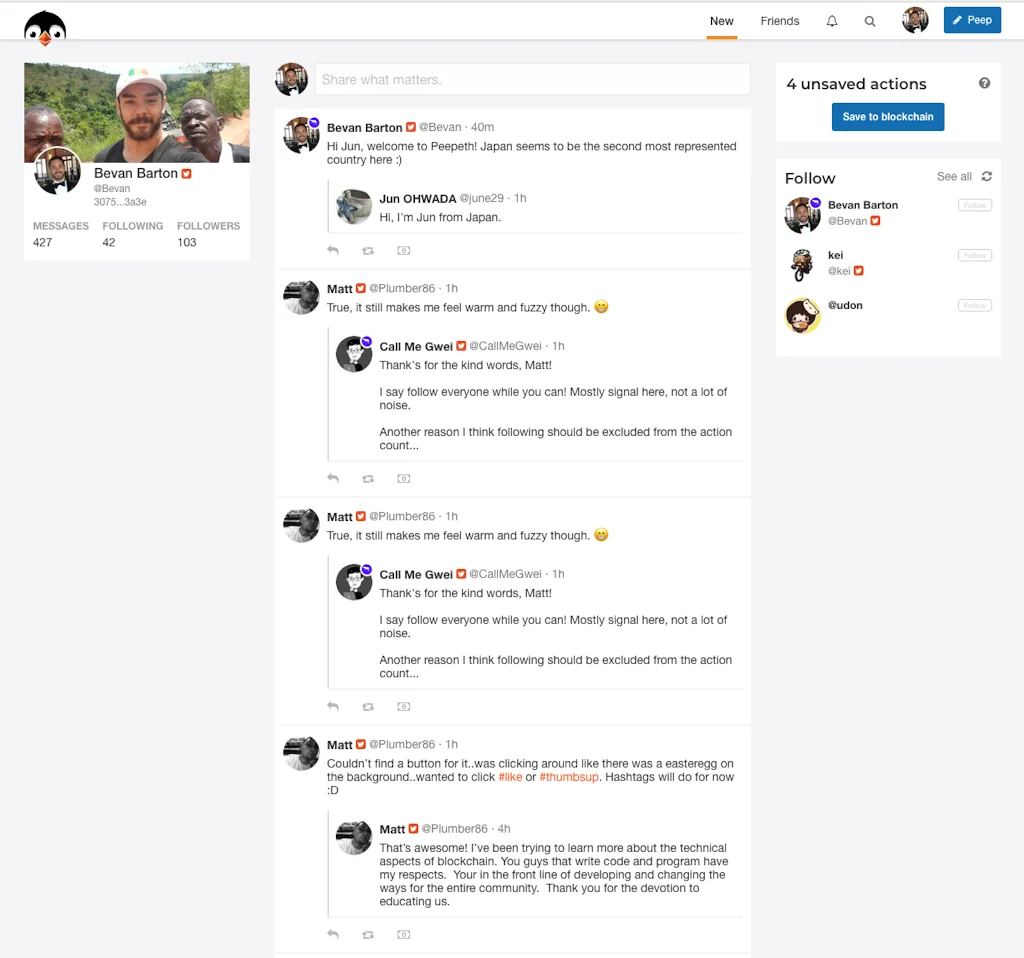Switch to the Friends tab

pos(780,22)
